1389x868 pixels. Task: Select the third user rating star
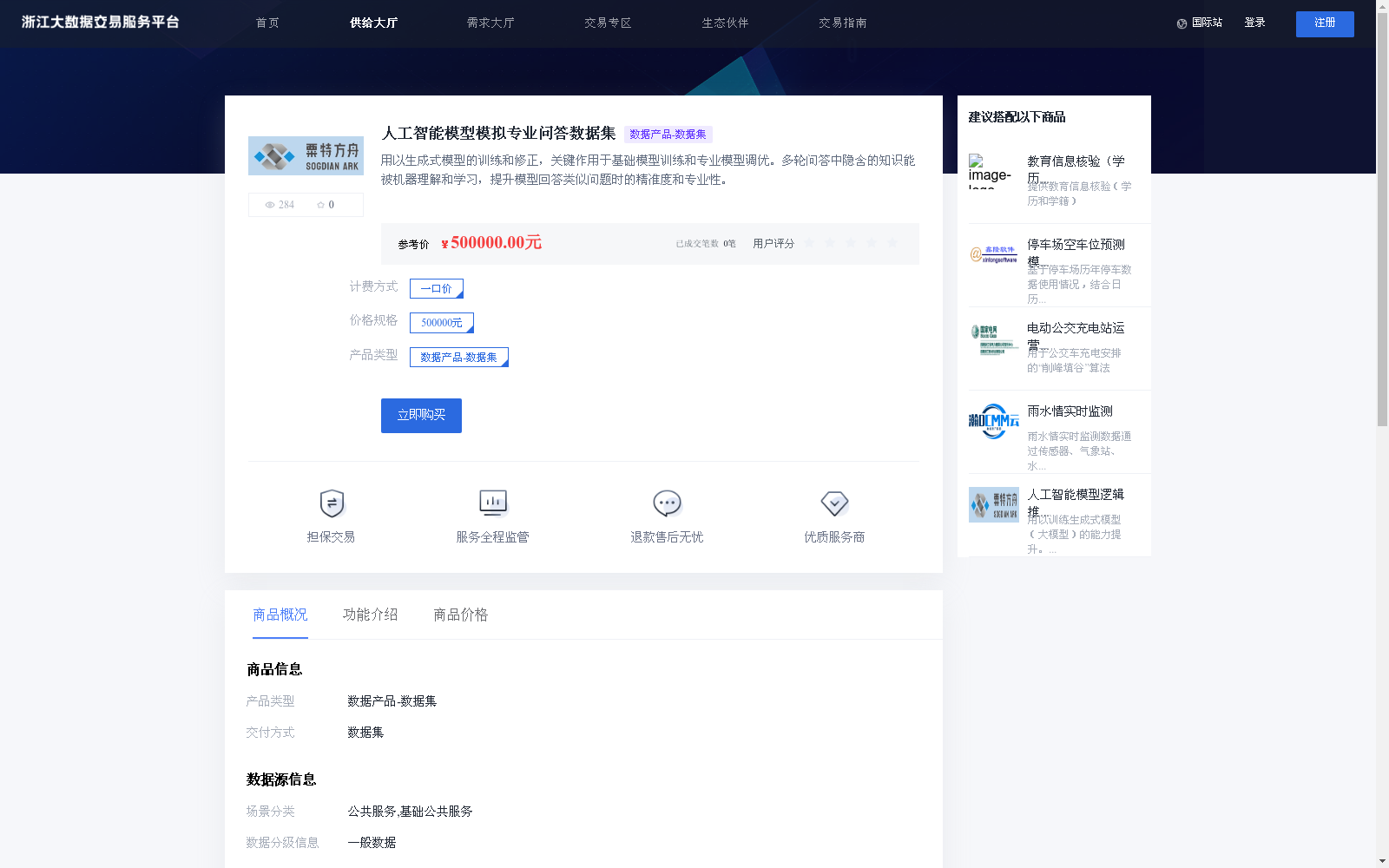pyautogui.click(x=851, y=243)
